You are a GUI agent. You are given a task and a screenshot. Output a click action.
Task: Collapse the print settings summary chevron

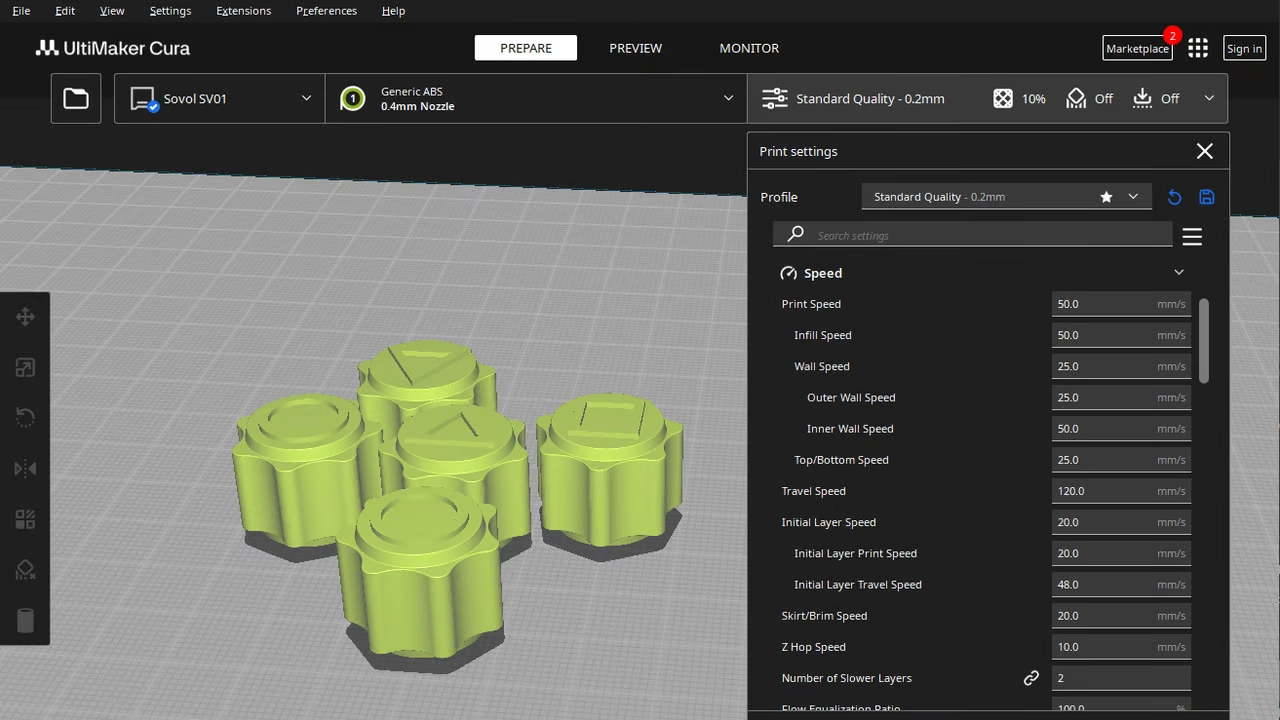pos(1209,98)
